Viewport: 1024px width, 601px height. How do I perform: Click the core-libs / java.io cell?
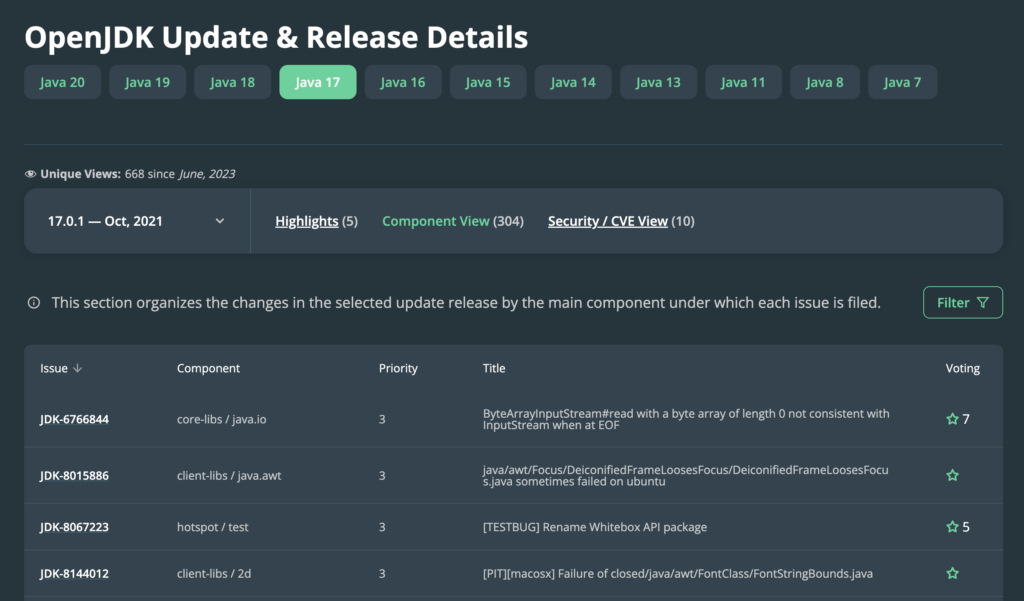[221, 419]
